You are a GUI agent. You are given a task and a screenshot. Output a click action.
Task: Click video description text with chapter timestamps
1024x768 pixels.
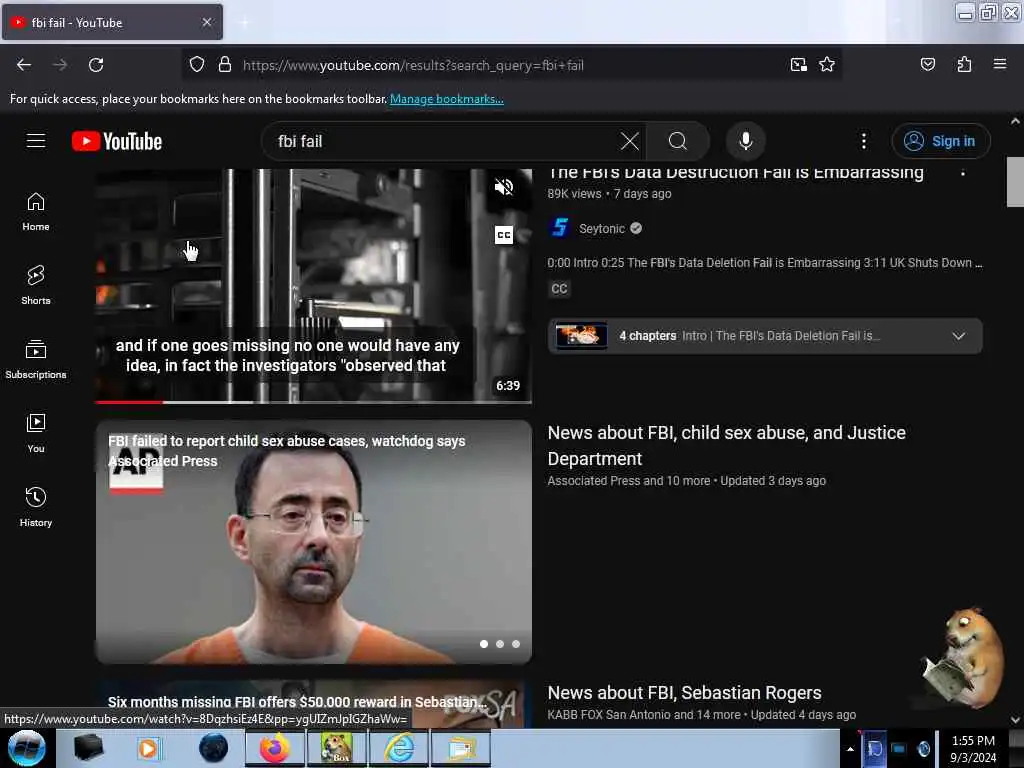click(x=765, y=263)
